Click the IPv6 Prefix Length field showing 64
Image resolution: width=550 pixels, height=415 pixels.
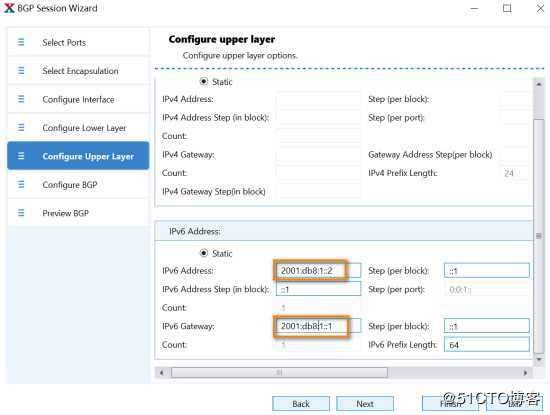tap(487, 344)
